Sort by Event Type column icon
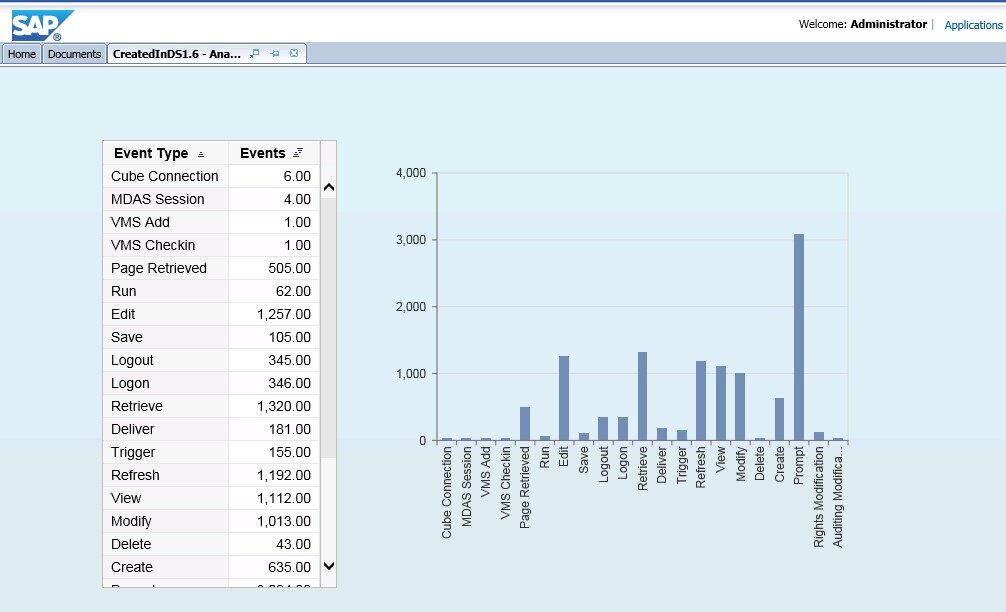 pyautogui.click(x=201, y=154)
